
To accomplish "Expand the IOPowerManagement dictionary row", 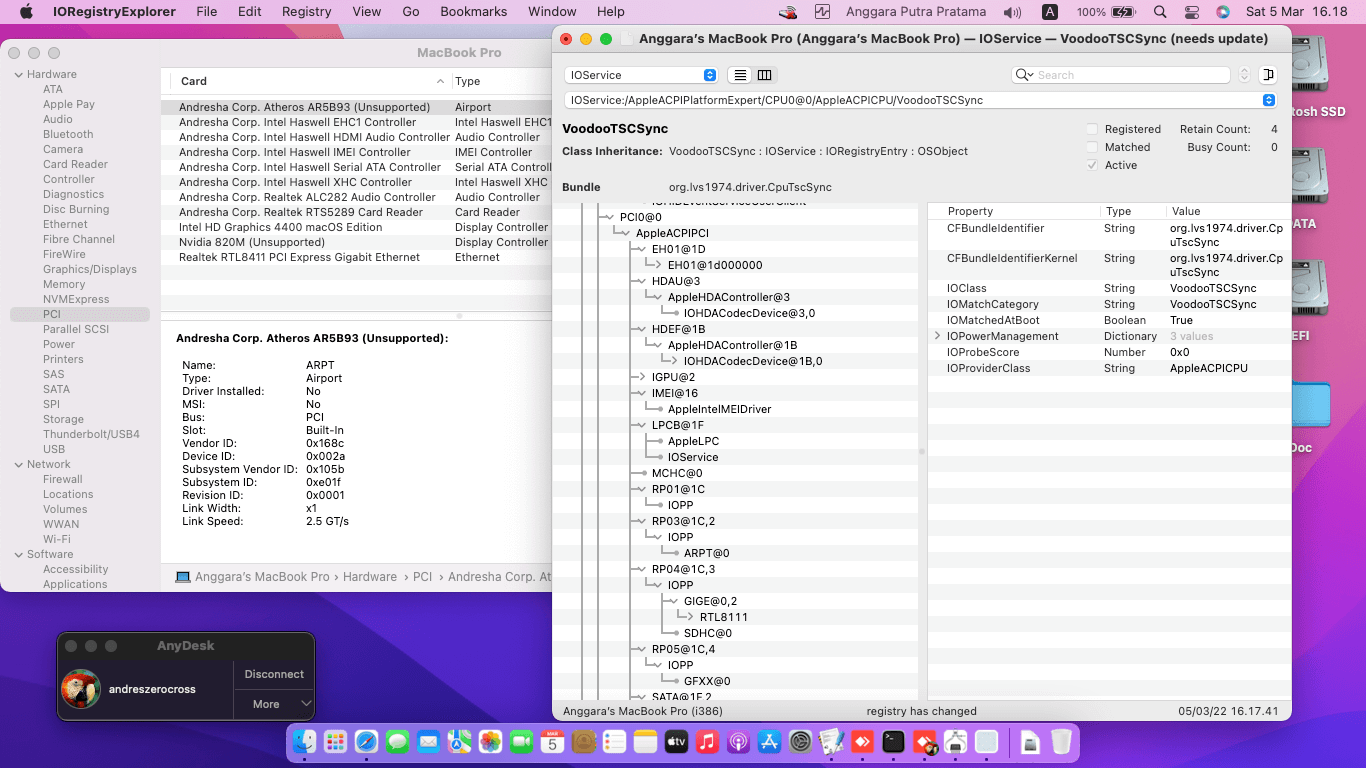I will (x=938, y=336).
